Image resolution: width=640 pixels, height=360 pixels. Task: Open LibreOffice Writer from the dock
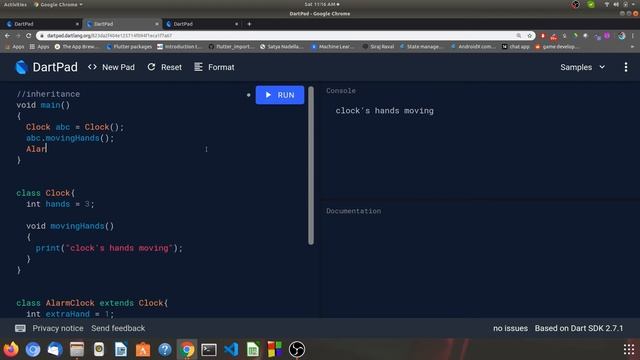pyautogui.click(x=121, y=349)
